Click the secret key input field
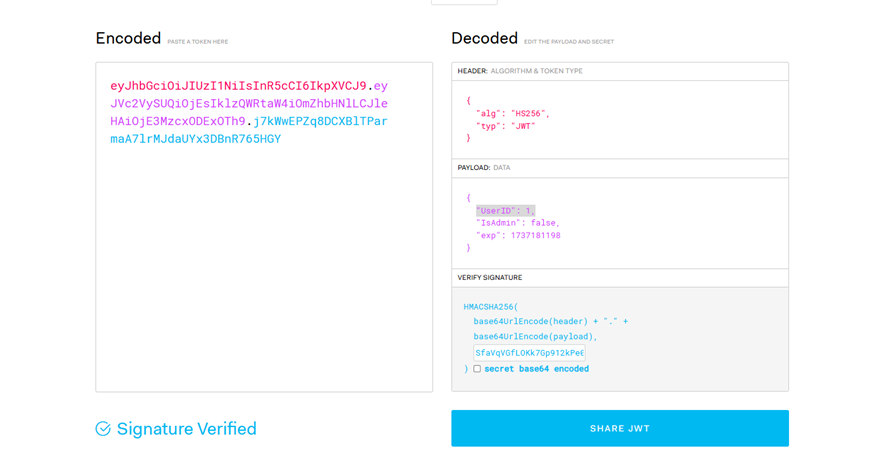 point(529,353)
